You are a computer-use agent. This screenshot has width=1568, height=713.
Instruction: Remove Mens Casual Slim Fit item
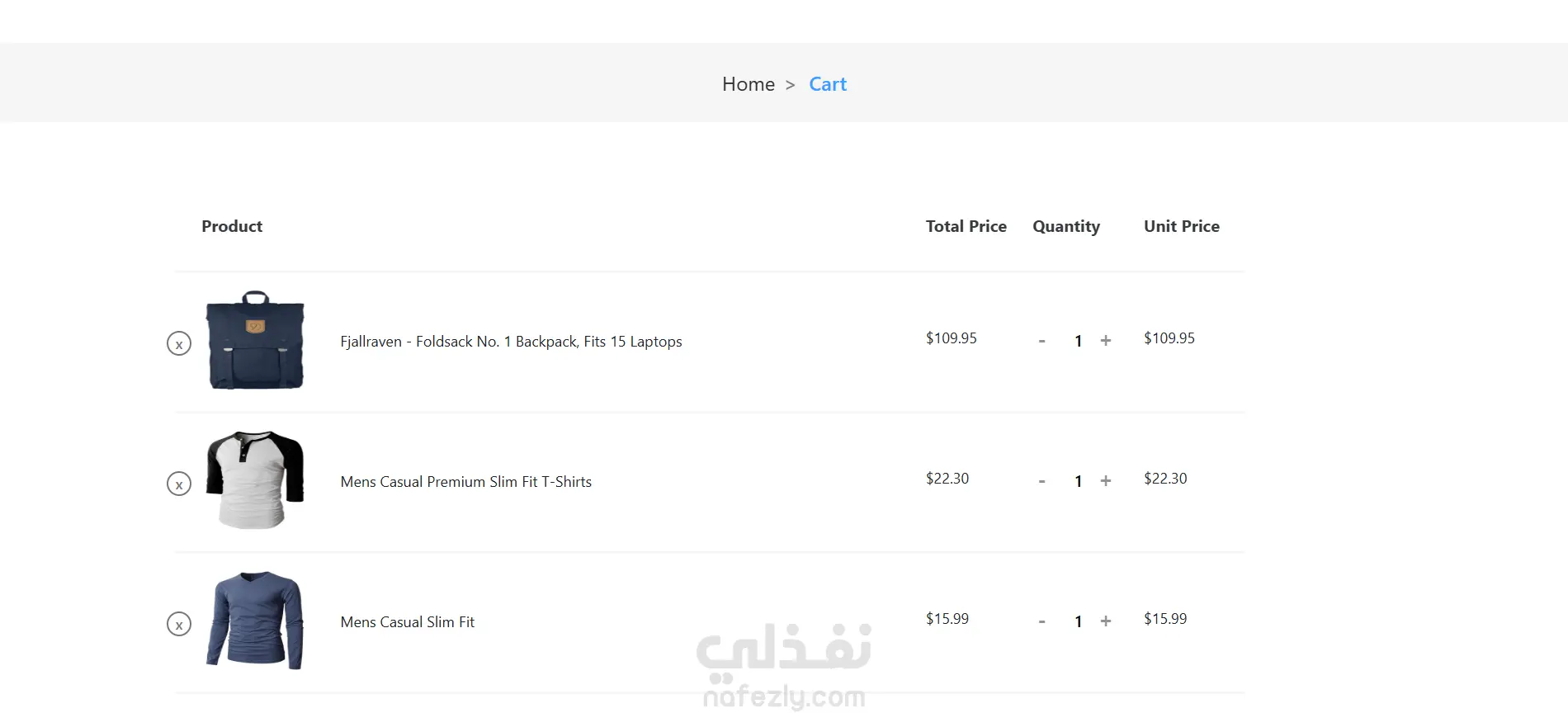tap(179, 624)
